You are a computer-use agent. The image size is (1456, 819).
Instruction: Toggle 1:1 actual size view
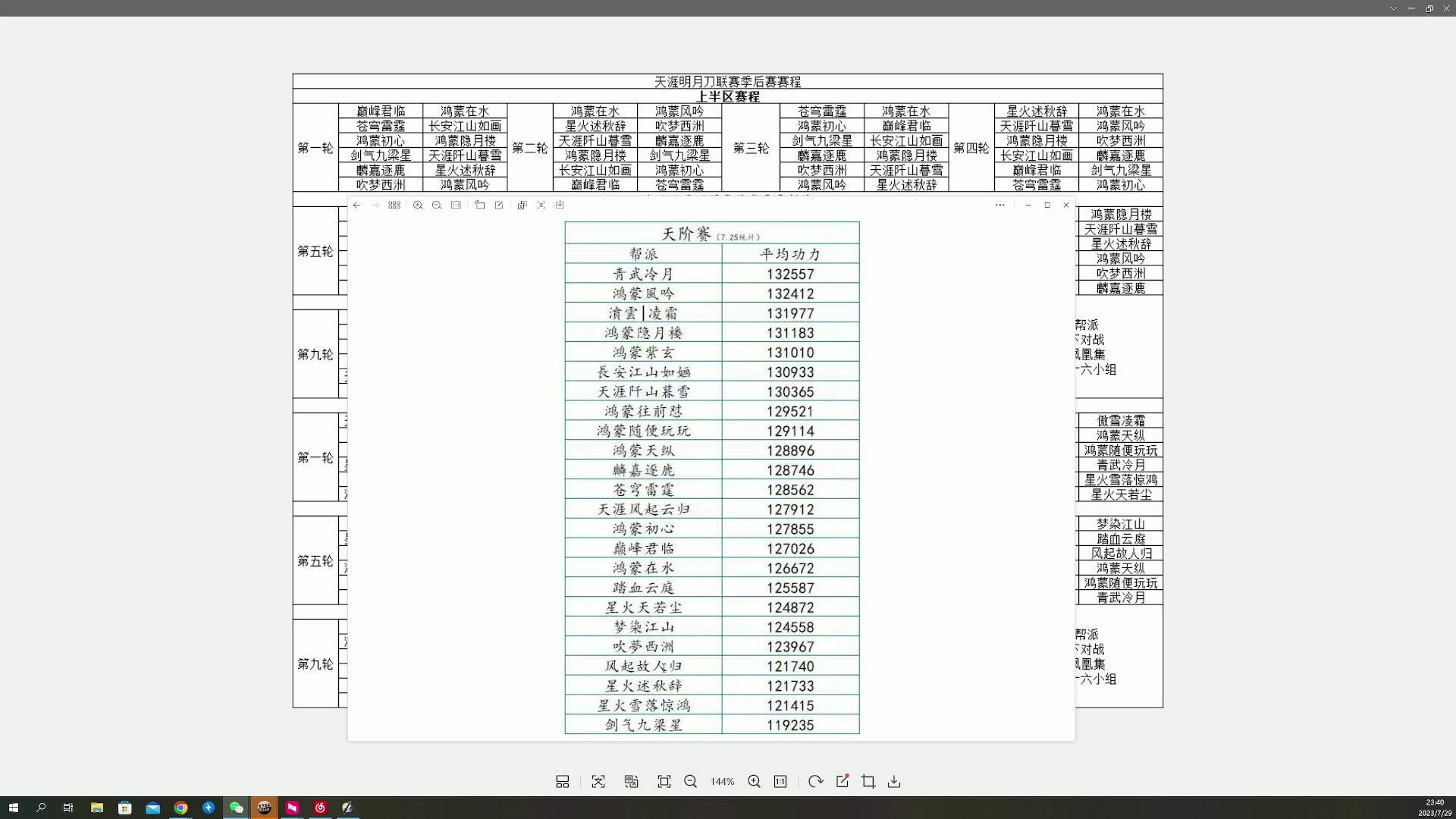pyautogui.click(x=781, y=781)
